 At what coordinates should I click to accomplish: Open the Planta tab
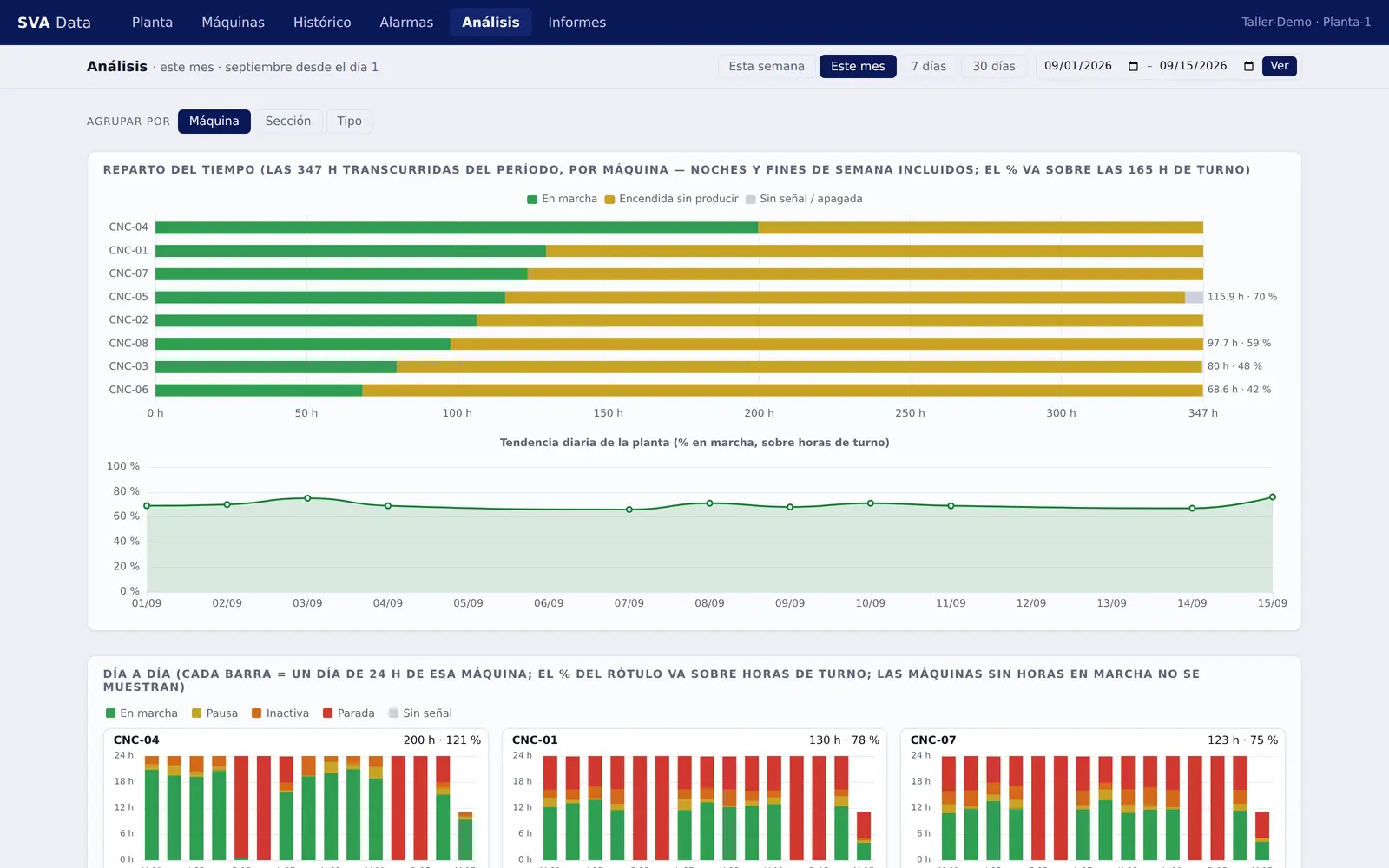[152, 23]
